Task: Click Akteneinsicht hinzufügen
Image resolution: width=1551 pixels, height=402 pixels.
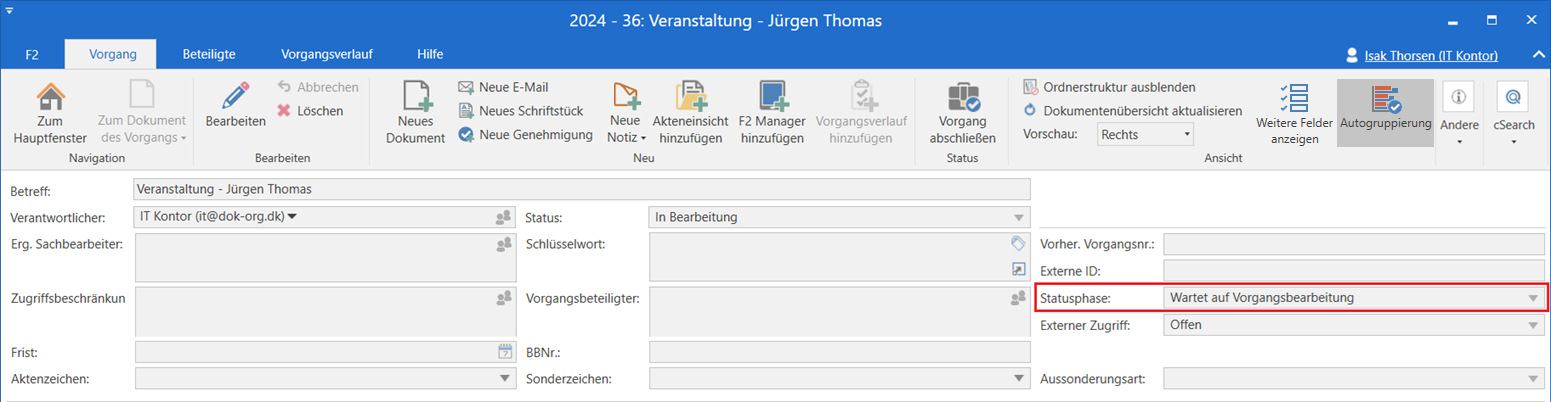Action: pos(691,114)
